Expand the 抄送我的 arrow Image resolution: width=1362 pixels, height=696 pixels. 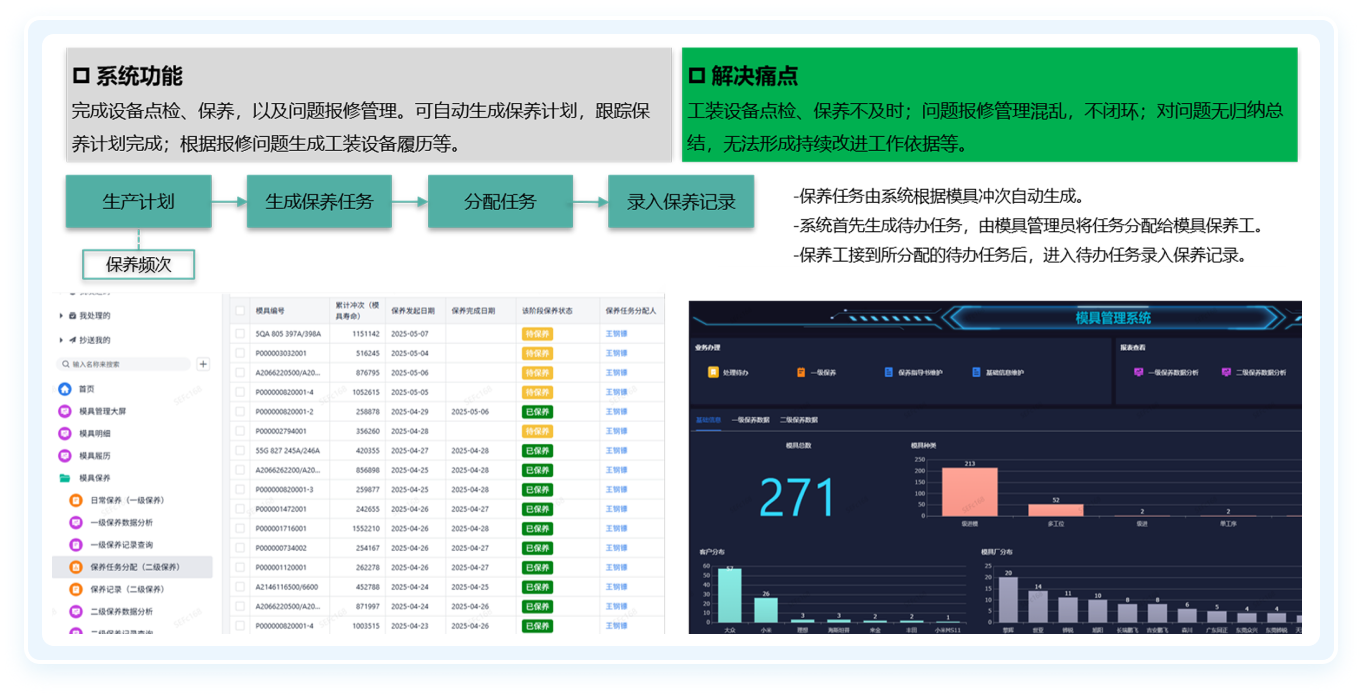(61, 340)
